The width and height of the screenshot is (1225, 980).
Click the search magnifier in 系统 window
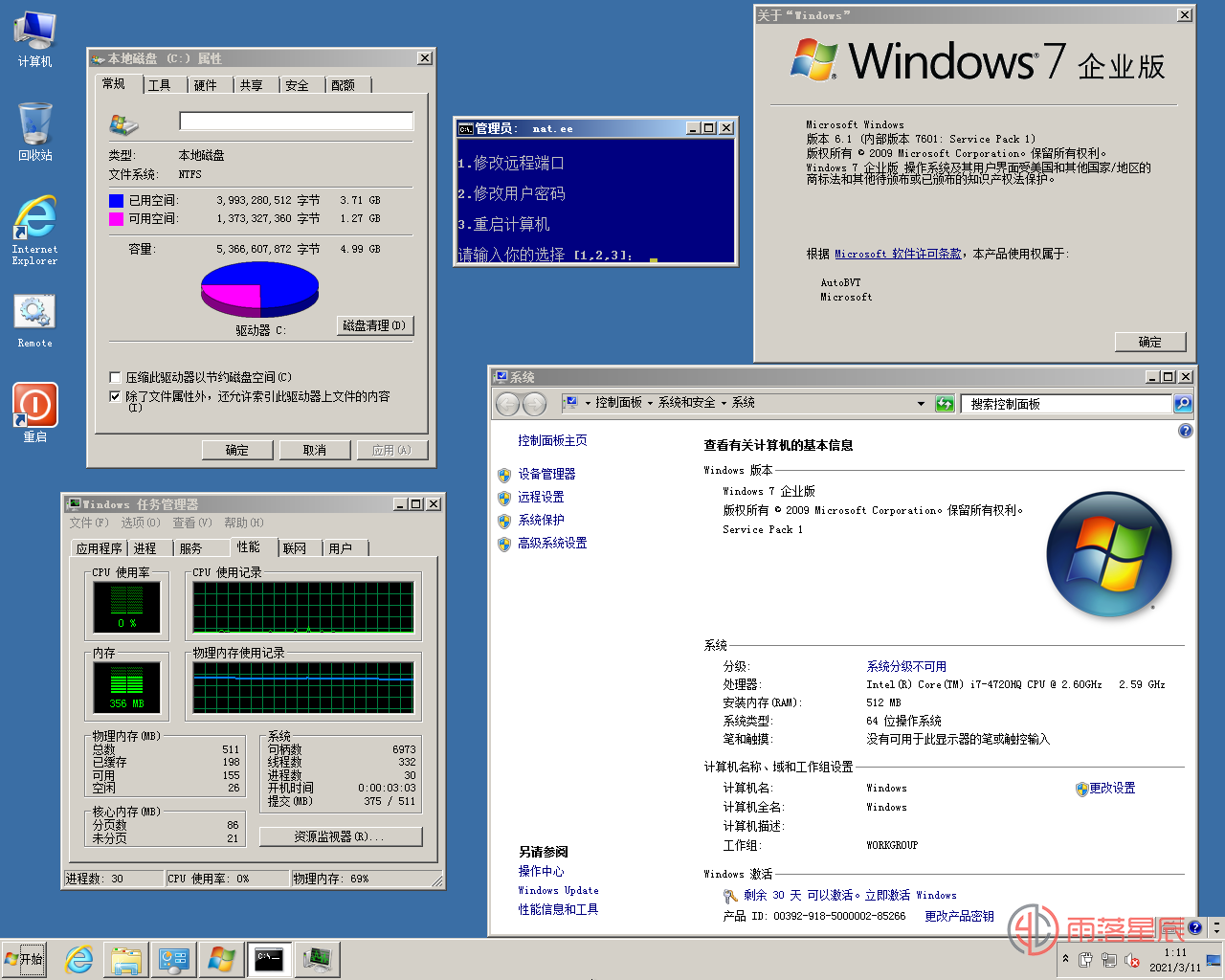[x=1183, y=404]
